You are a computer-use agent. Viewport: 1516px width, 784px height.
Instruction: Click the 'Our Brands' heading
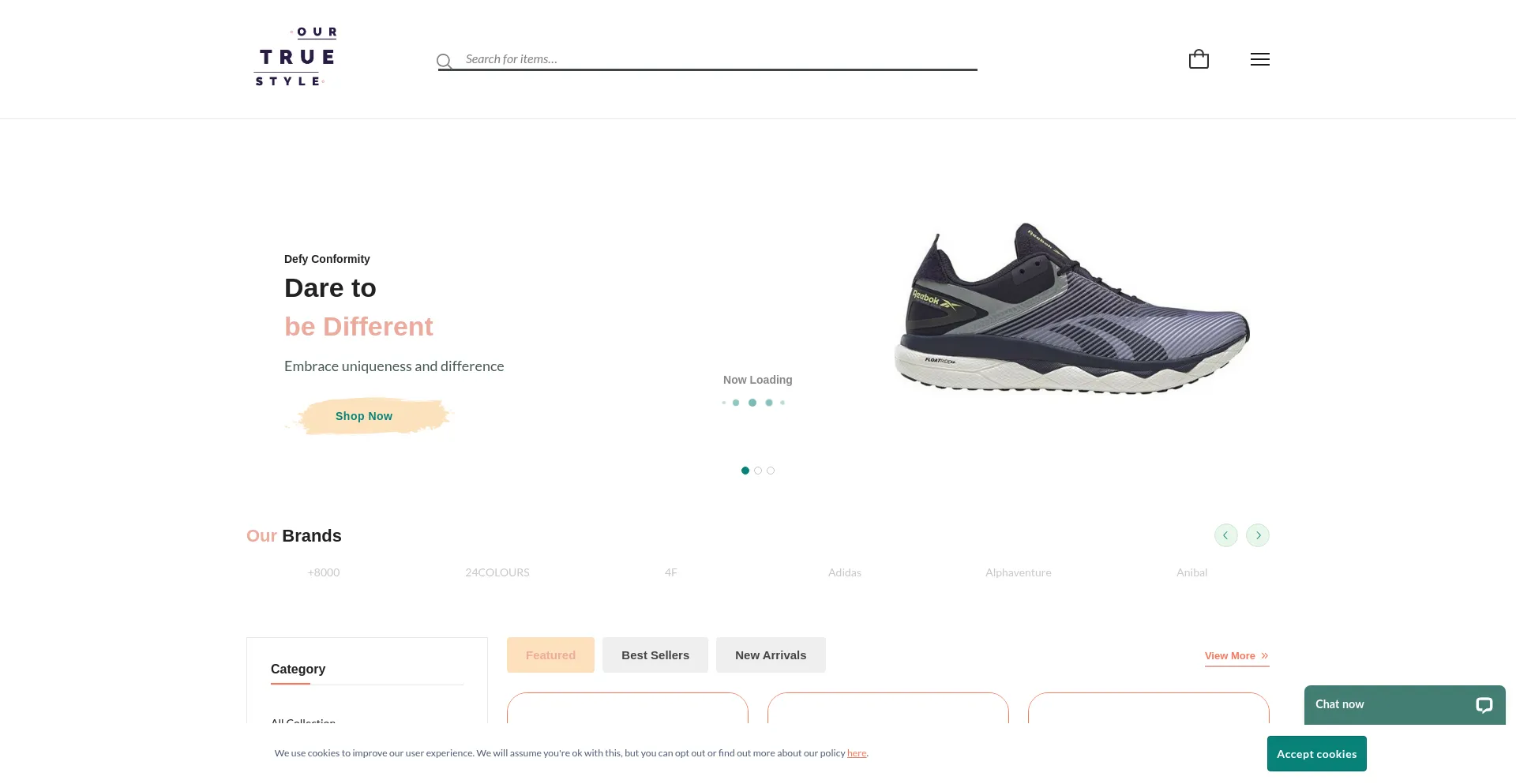[x=294, y=536]
